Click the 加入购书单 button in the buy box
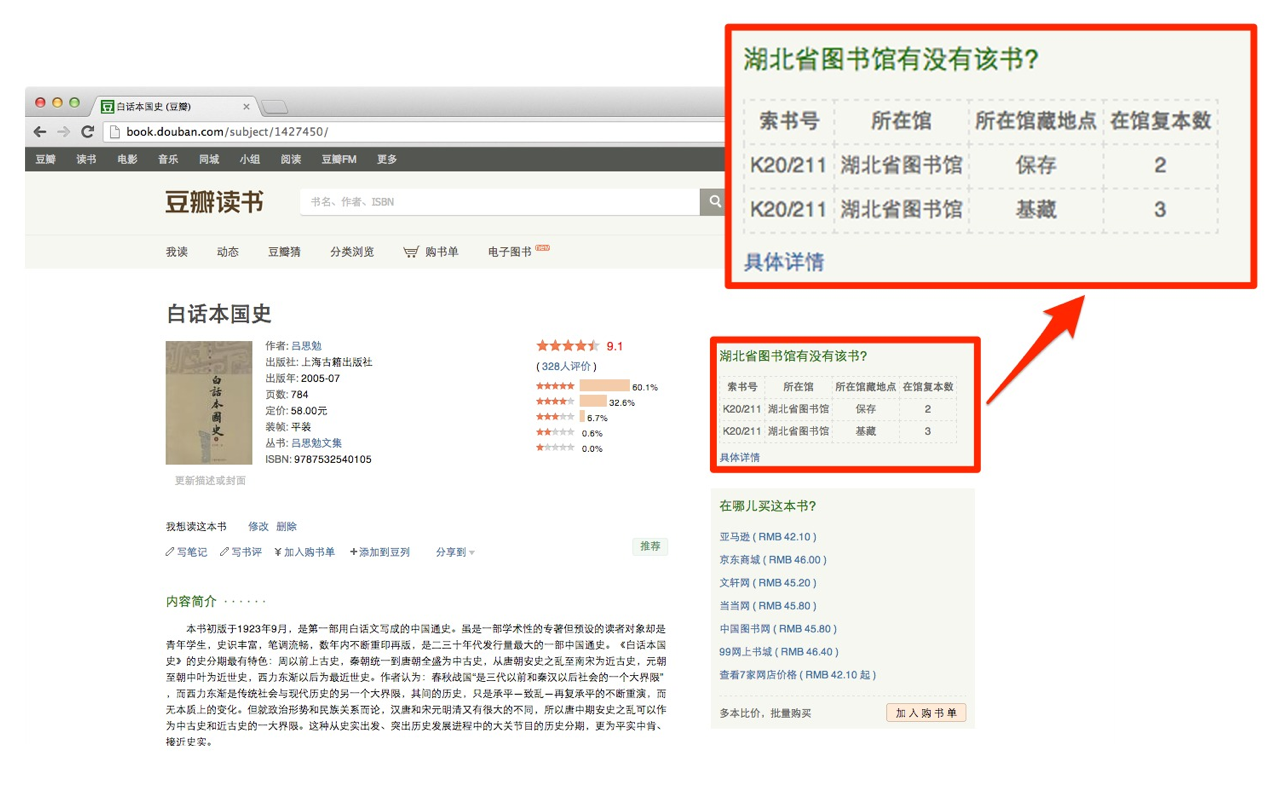 click(926, 713)
